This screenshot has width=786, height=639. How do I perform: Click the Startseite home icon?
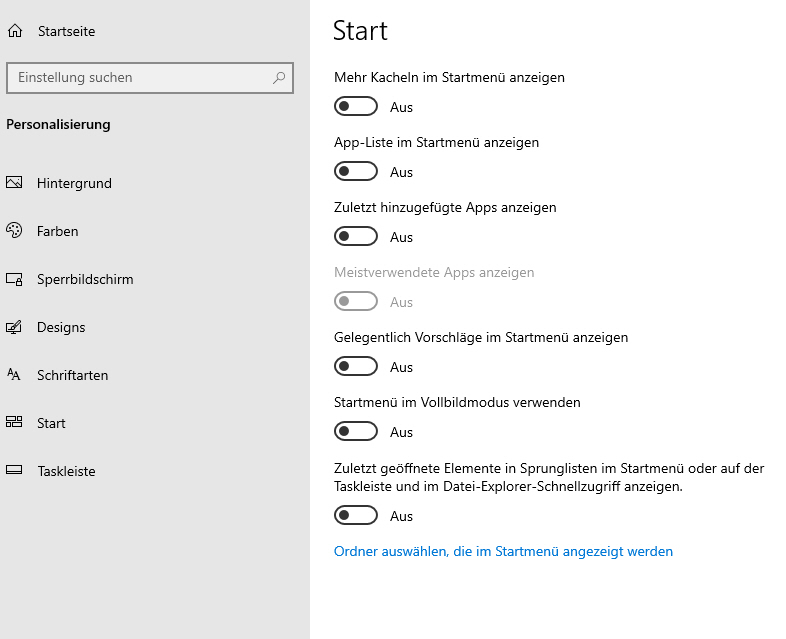[x=15, y=31]
